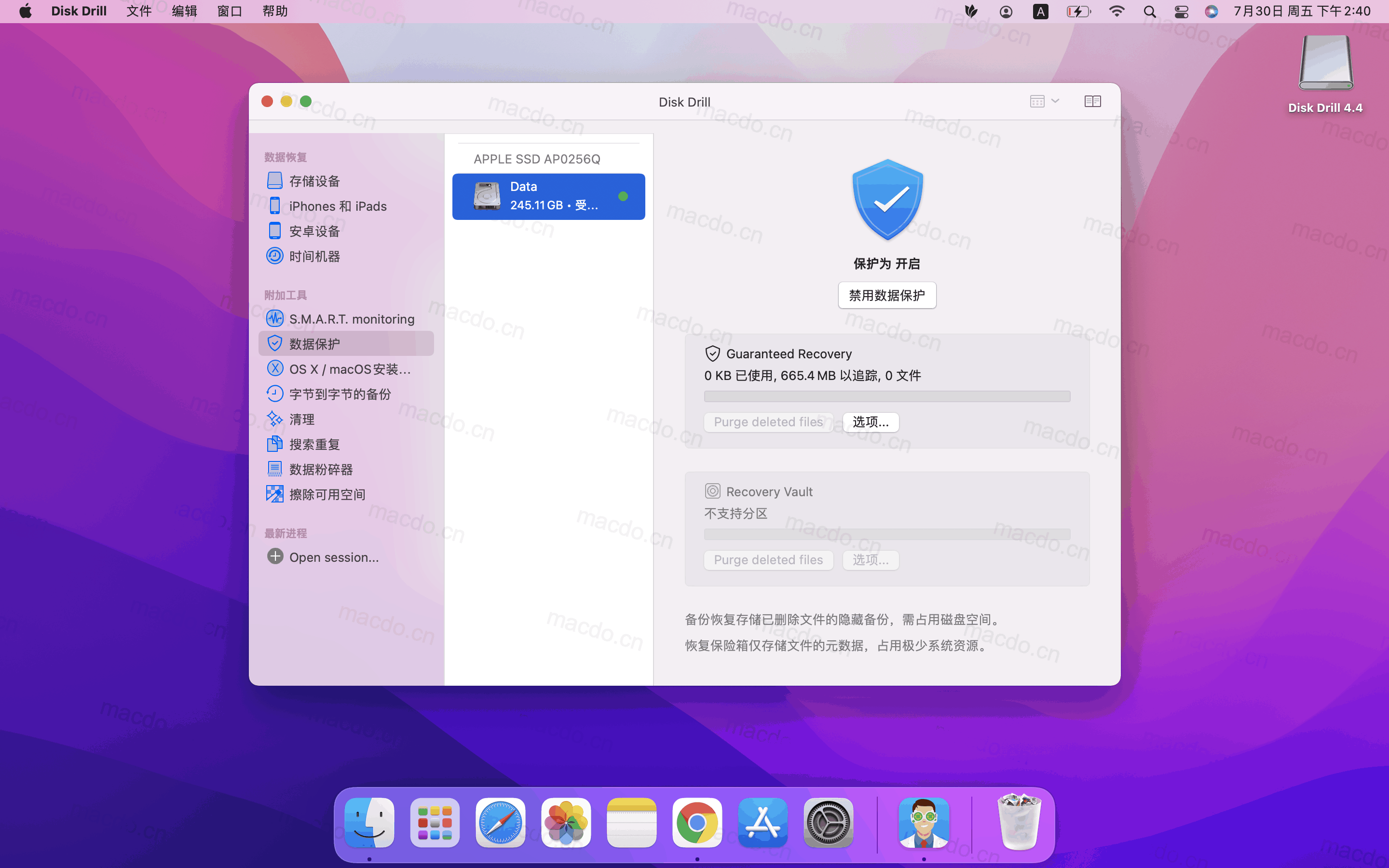Screen dimensions: 1389x868
Task: Select the Data volume disk row
Action: [x=548, y=196]
